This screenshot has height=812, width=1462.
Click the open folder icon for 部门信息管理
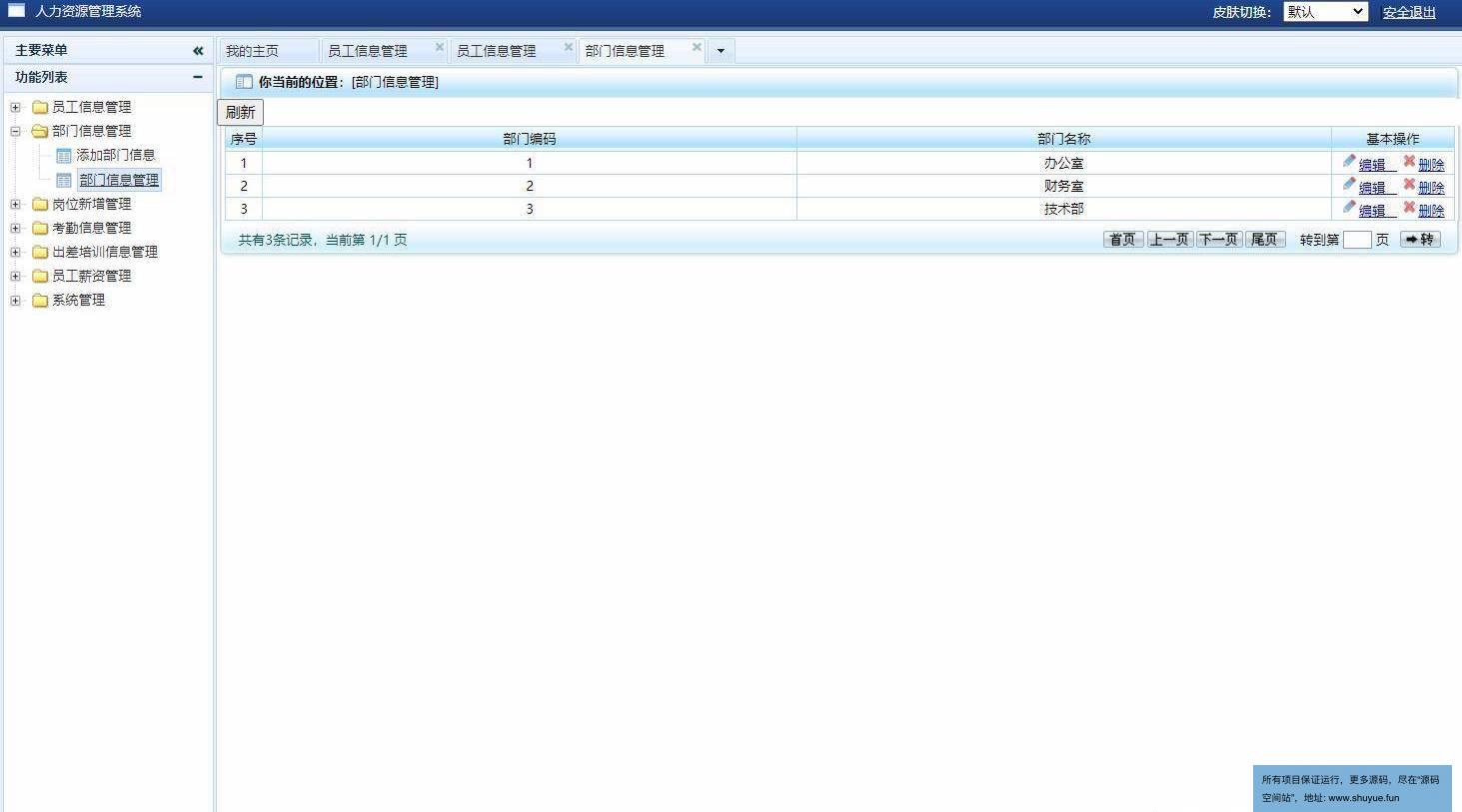point(40,131)
